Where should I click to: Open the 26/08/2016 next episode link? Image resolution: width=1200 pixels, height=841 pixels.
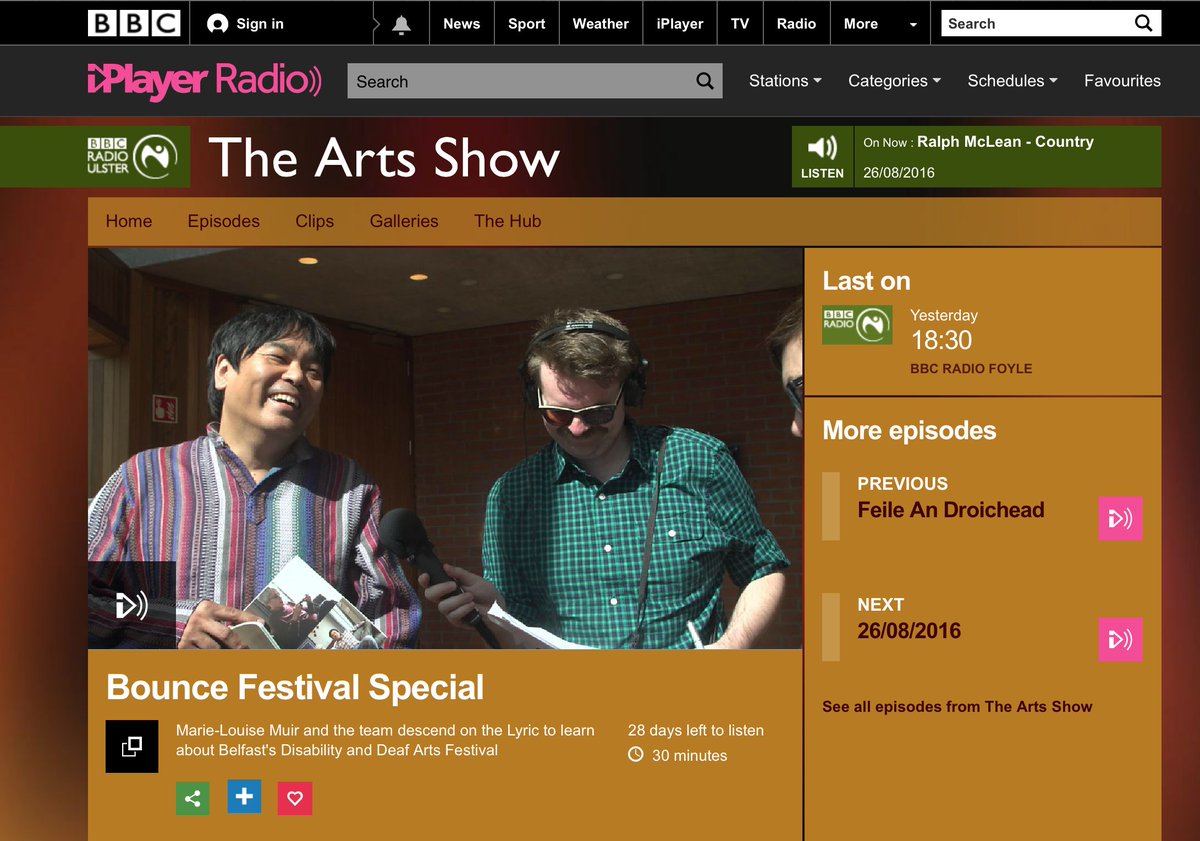click(909, 631)
